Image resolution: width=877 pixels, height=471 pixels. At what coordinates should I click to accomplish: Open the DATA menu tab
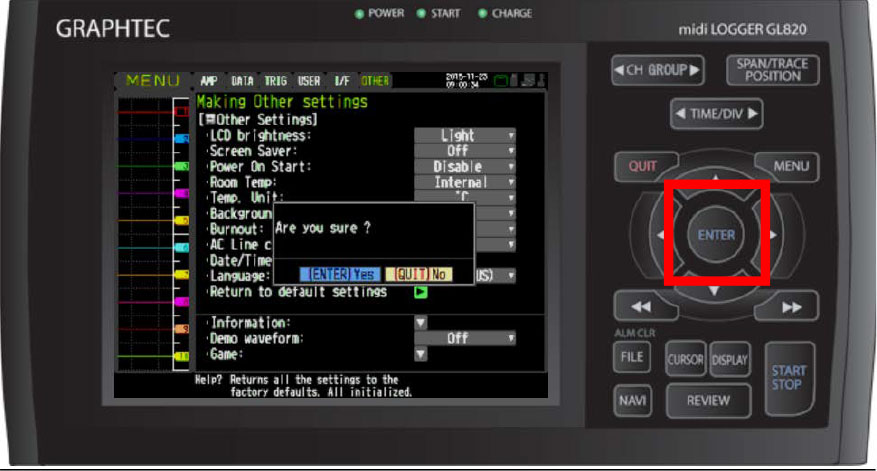242,81
